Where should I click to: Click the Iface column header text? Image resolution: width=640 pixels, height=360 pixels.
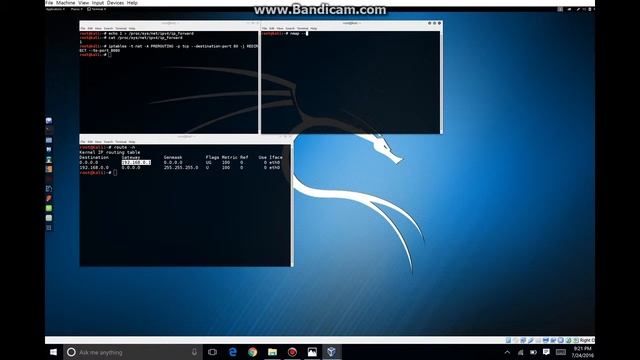[x=276, y=157]
